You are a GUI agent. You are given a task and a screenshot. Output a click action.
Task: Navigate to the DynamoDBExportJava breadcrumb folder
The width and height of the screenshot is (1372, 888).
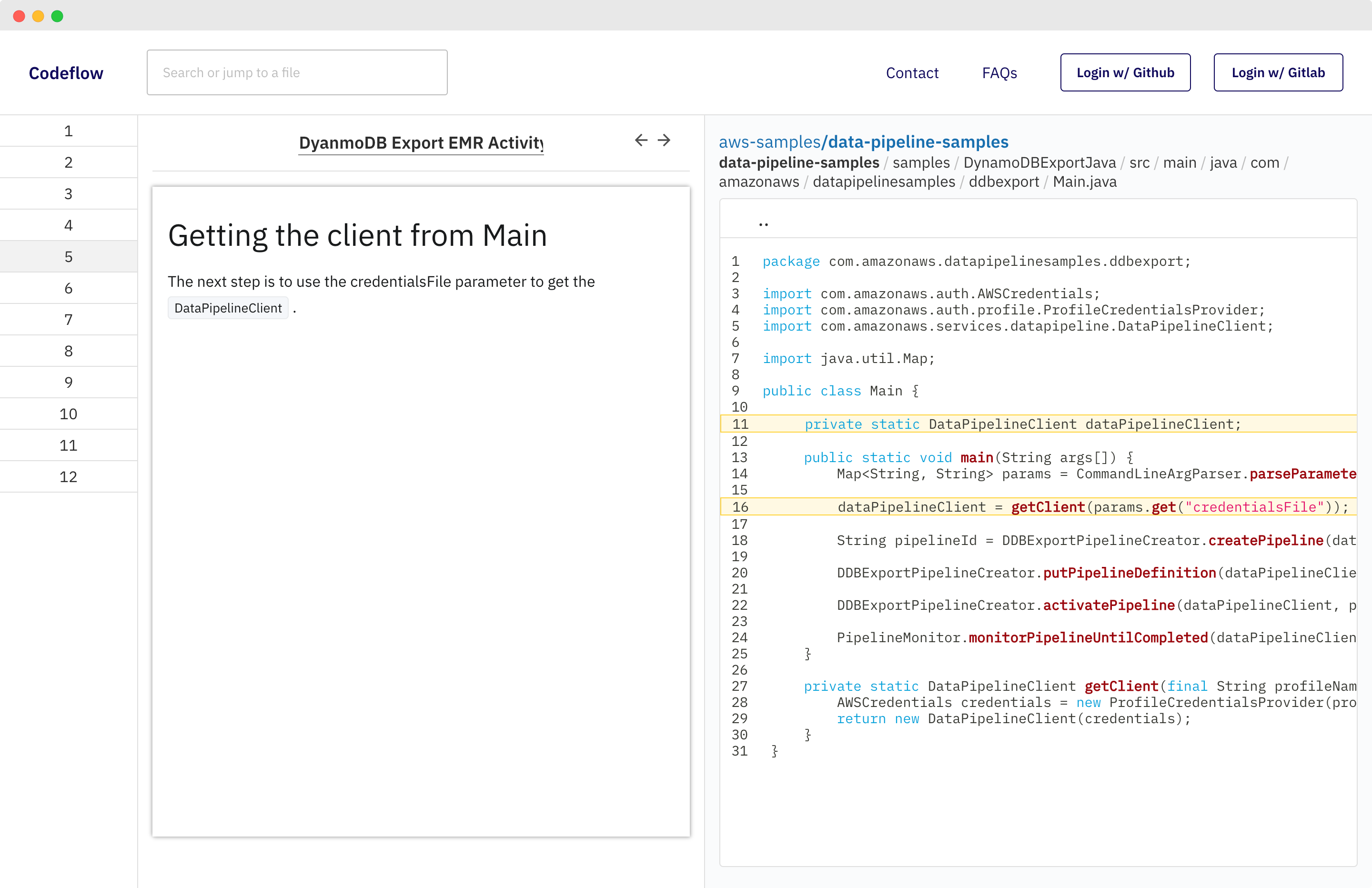click(x=1039, y=162)
